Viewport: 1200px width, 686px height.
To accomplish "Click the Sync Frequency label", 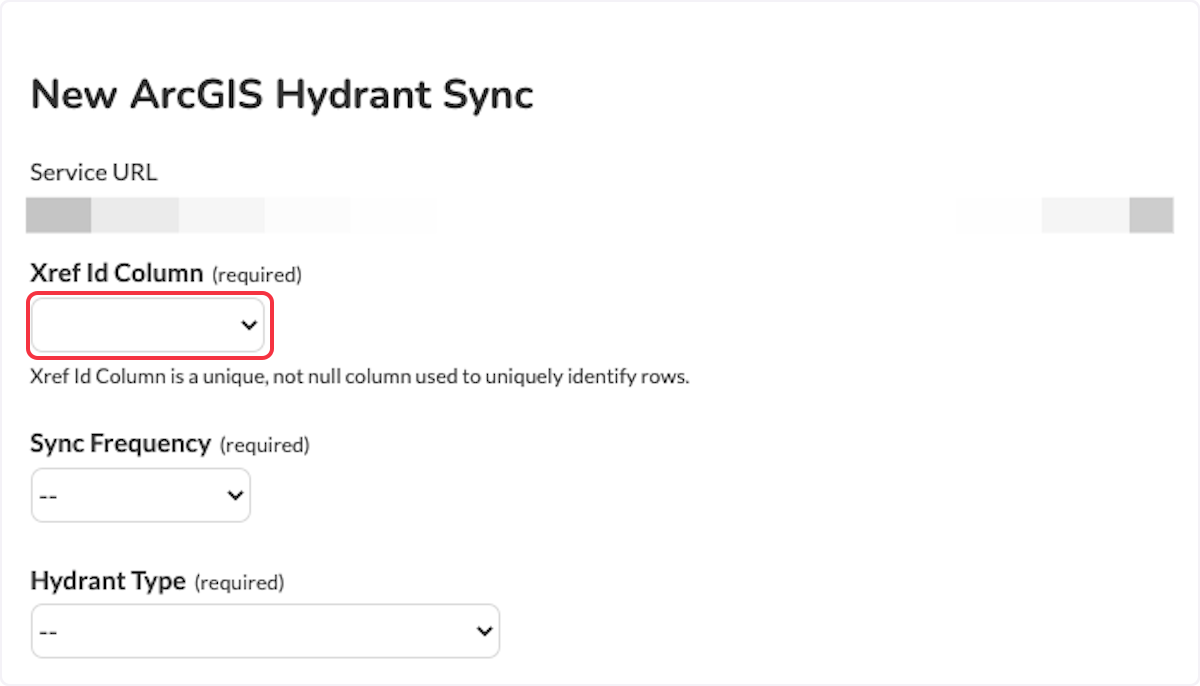I will pos(121,444).
